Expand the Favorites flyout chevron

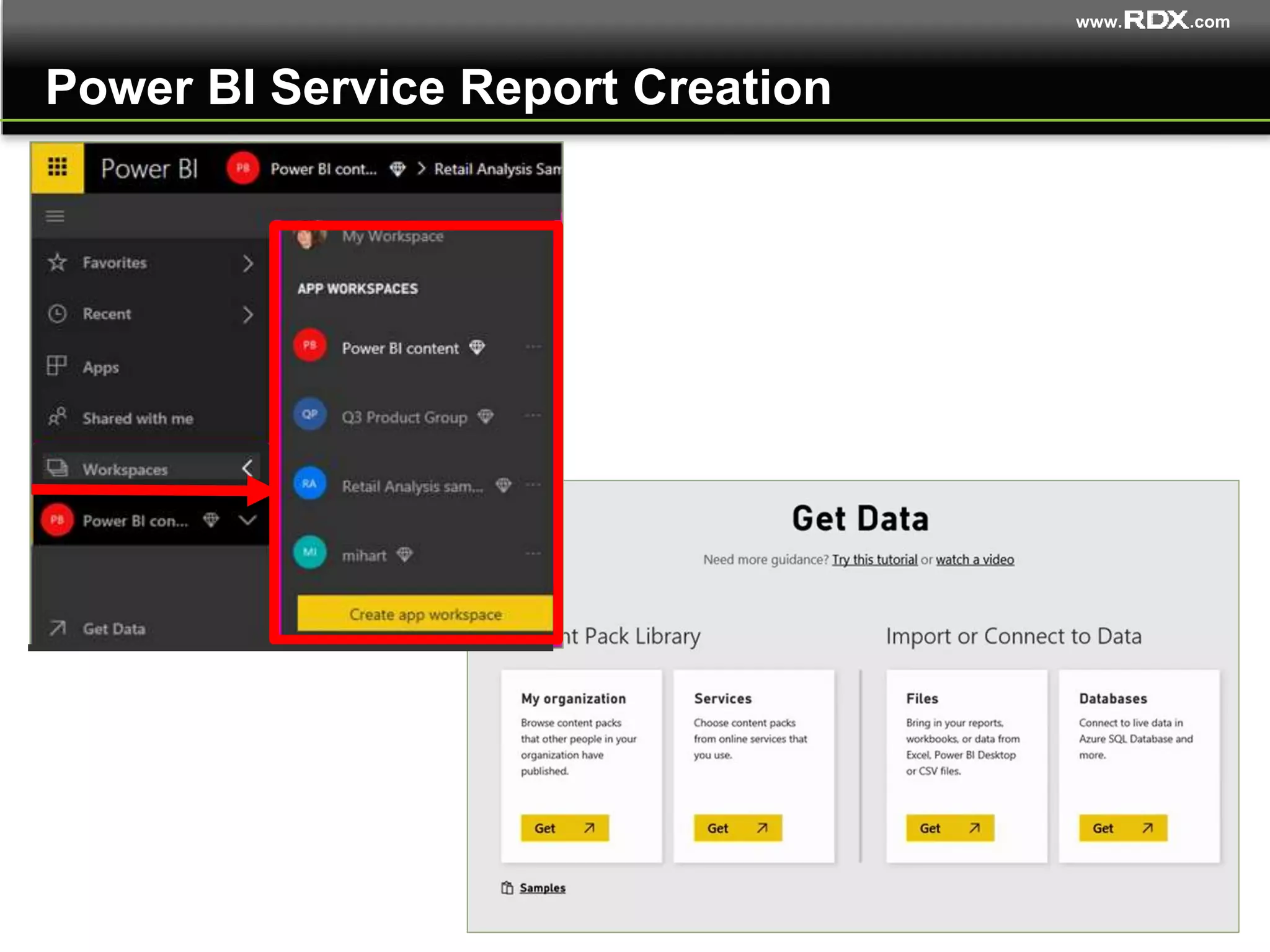(x=248, y=263)
